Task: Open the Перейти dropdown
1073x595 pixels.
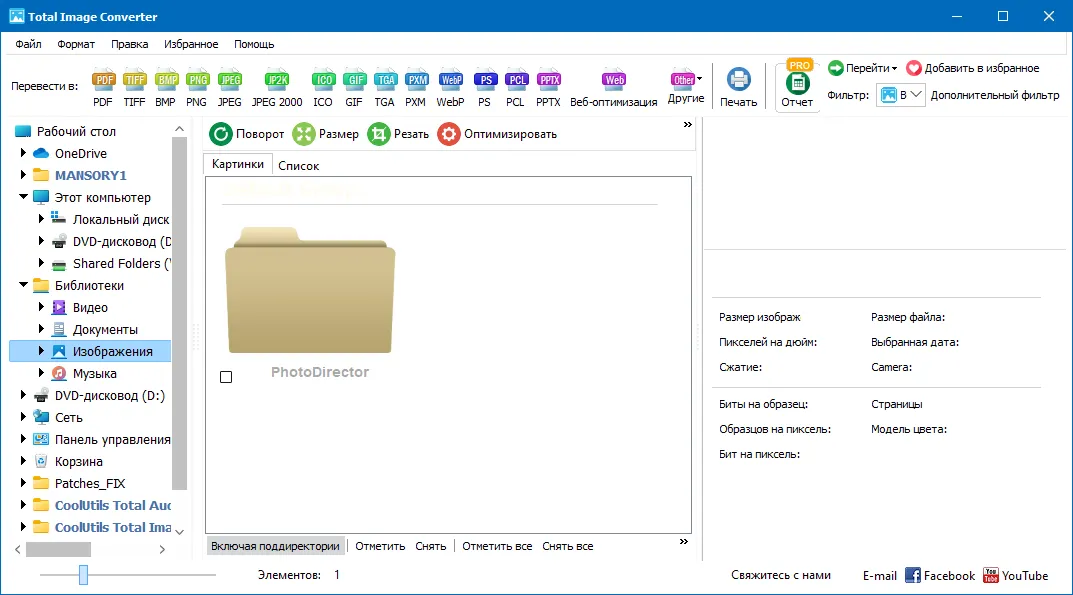Action: click(863, 68)
